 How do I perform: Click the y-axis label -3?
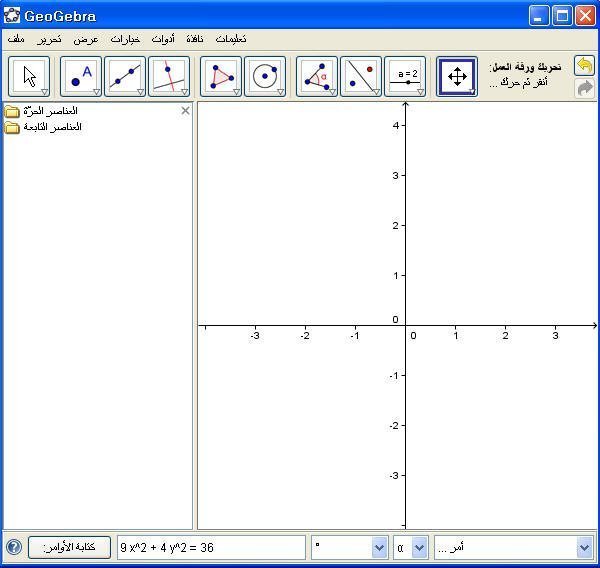point(394,475)
